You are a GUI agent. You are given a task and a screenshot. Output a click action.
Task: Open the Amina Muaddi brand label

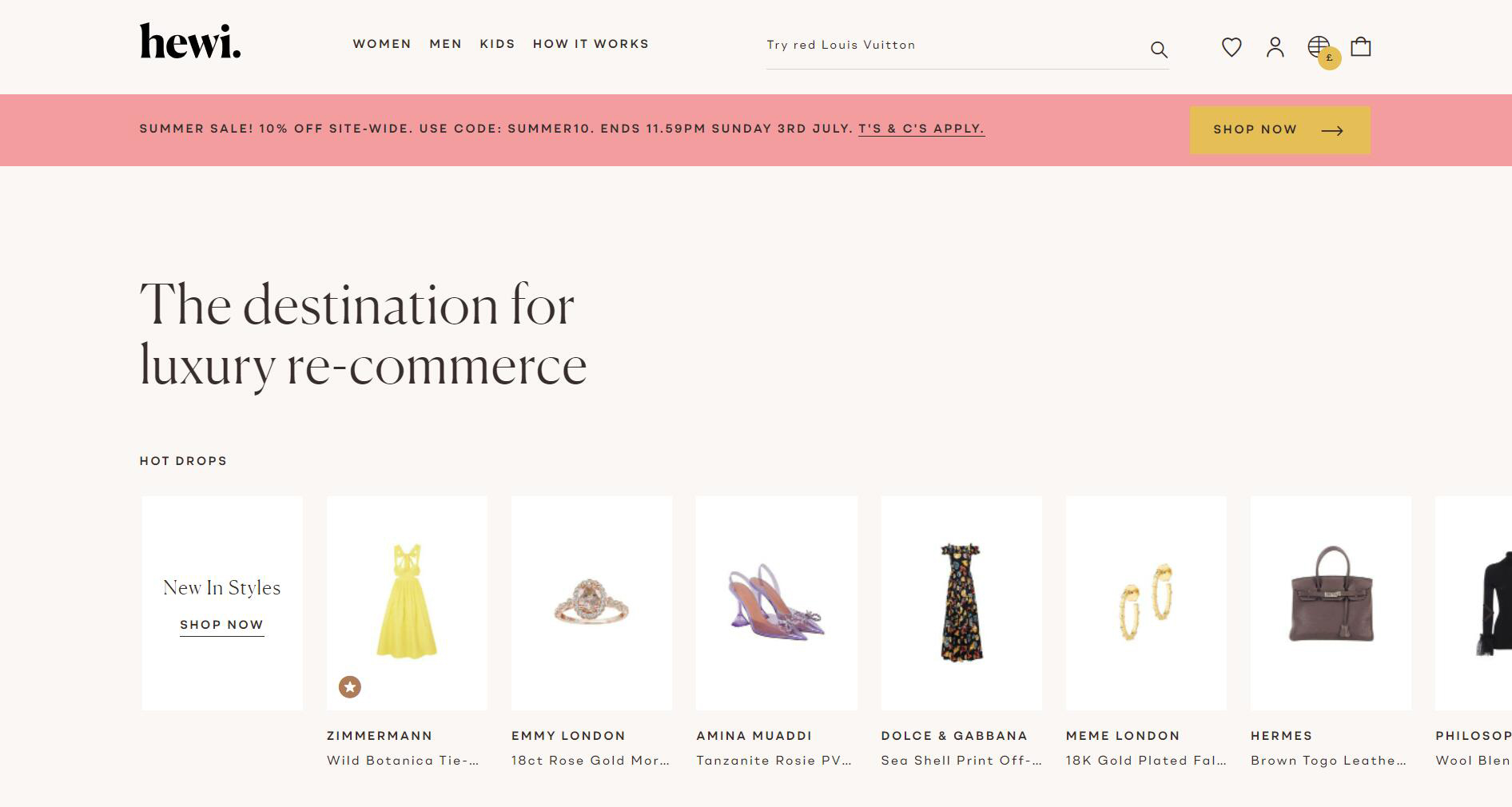[x=754, y=736]
